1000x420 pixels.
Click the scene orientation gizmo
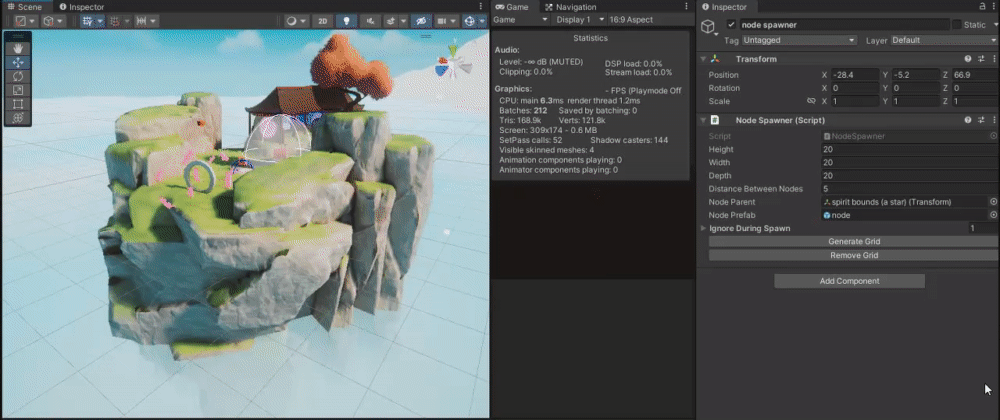(x=453, y=64)
